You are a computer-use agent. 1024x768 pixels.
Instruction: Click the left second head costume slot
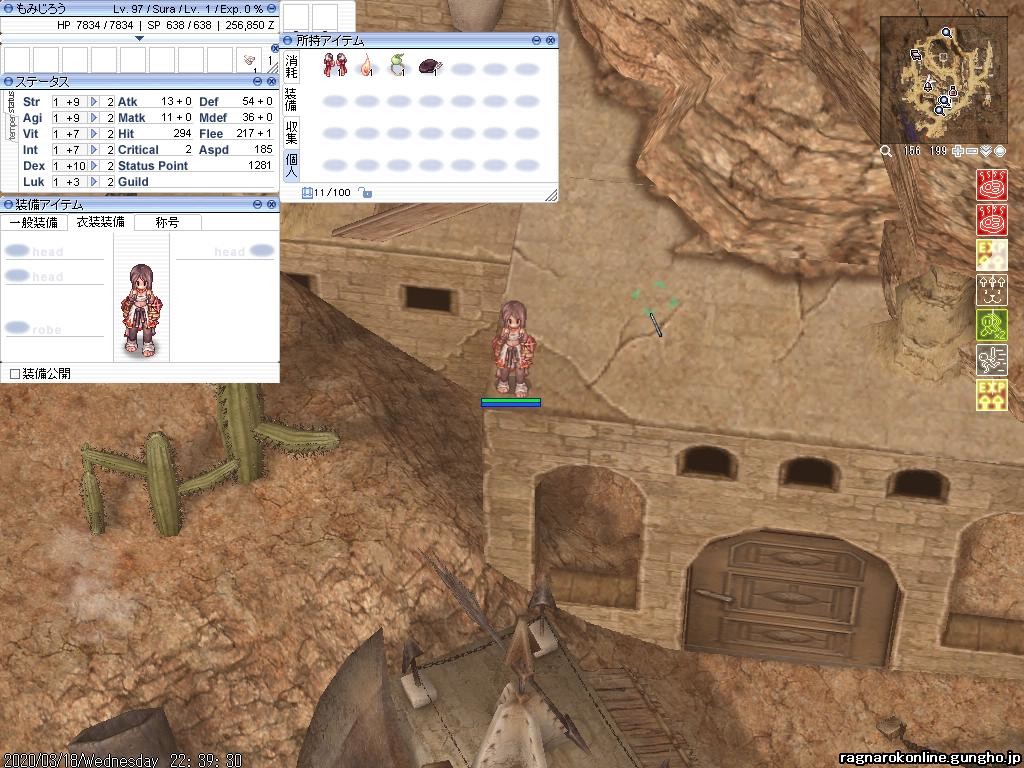(54, 276)
